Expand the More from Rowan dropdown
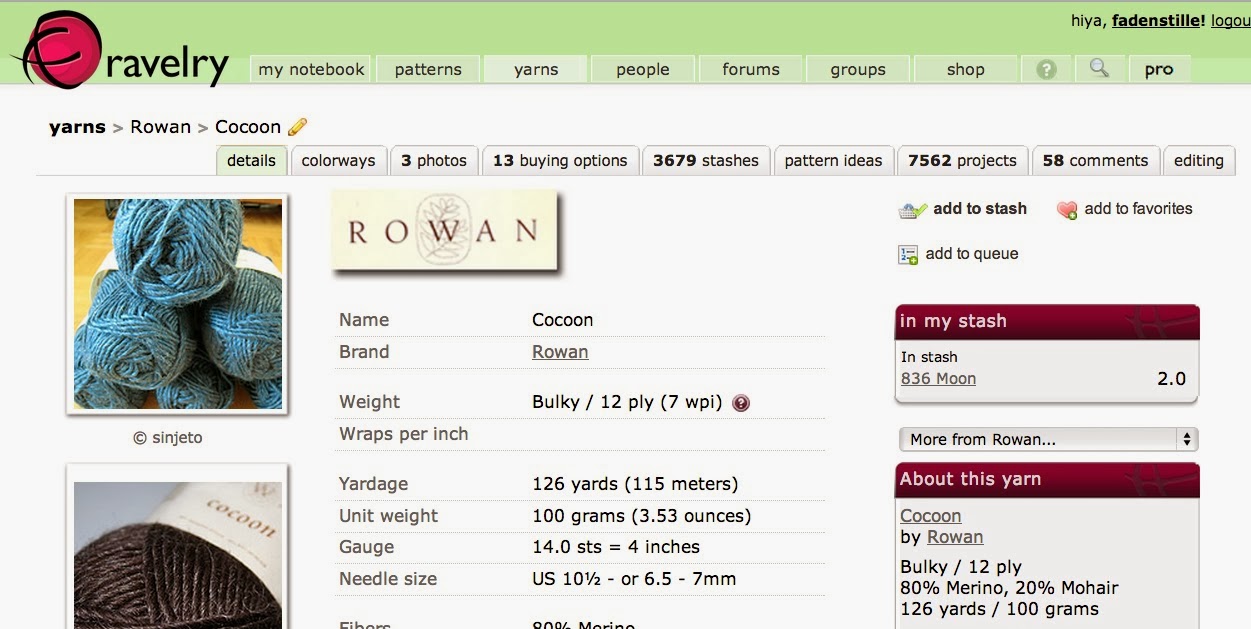Viewport: 1251px width, 629px height. coord(1048,439)
